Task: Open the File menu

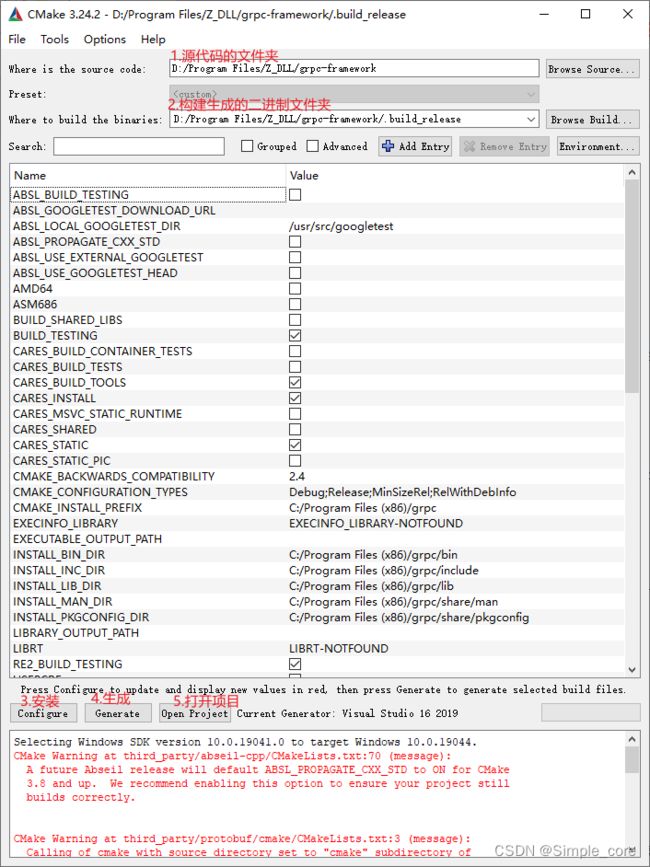Action: pyautogui.click(x=17, y=39)
